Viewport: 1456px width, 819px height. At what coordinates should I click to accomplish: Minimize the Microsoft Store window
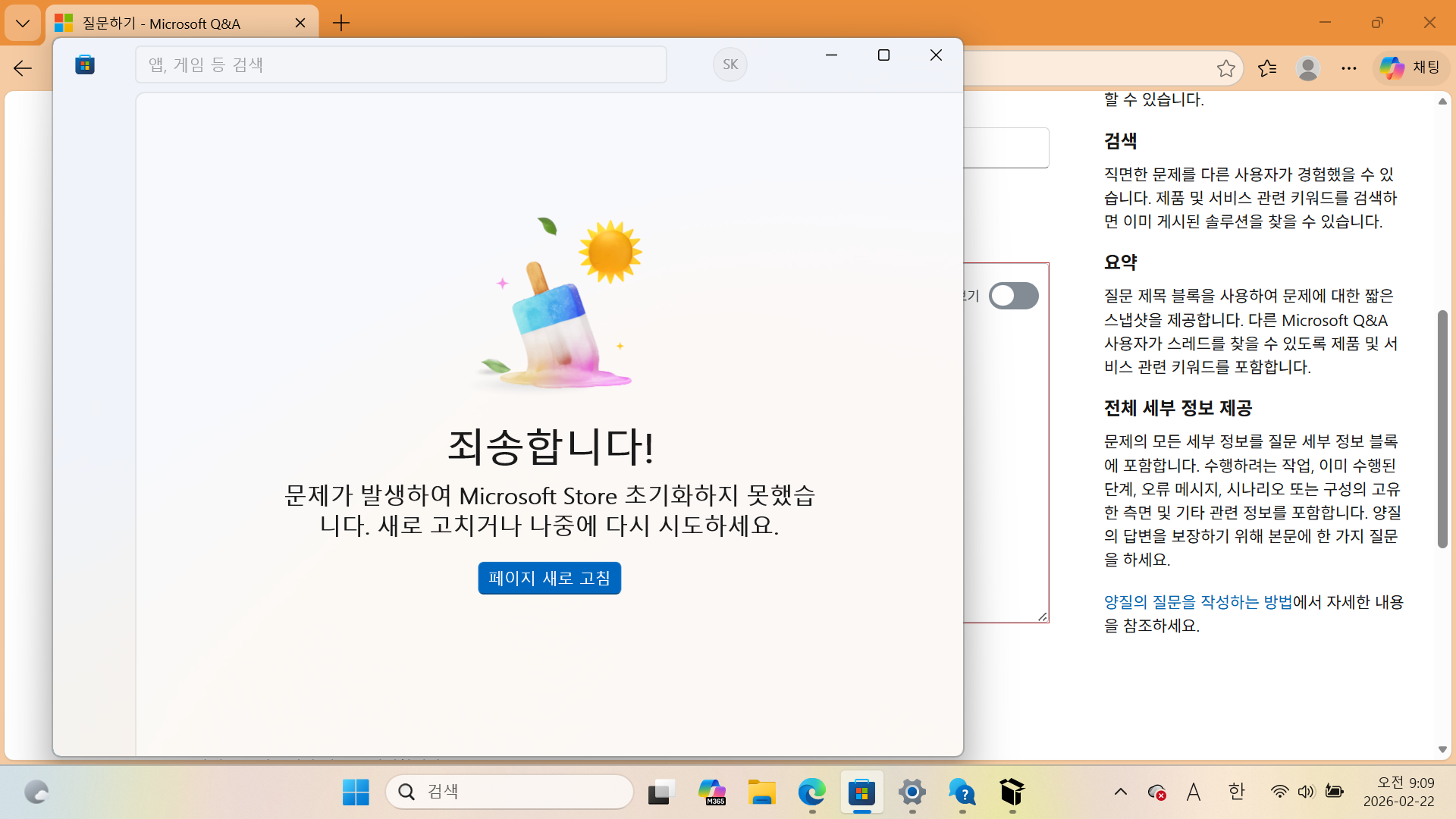click(x=831, y=55)
